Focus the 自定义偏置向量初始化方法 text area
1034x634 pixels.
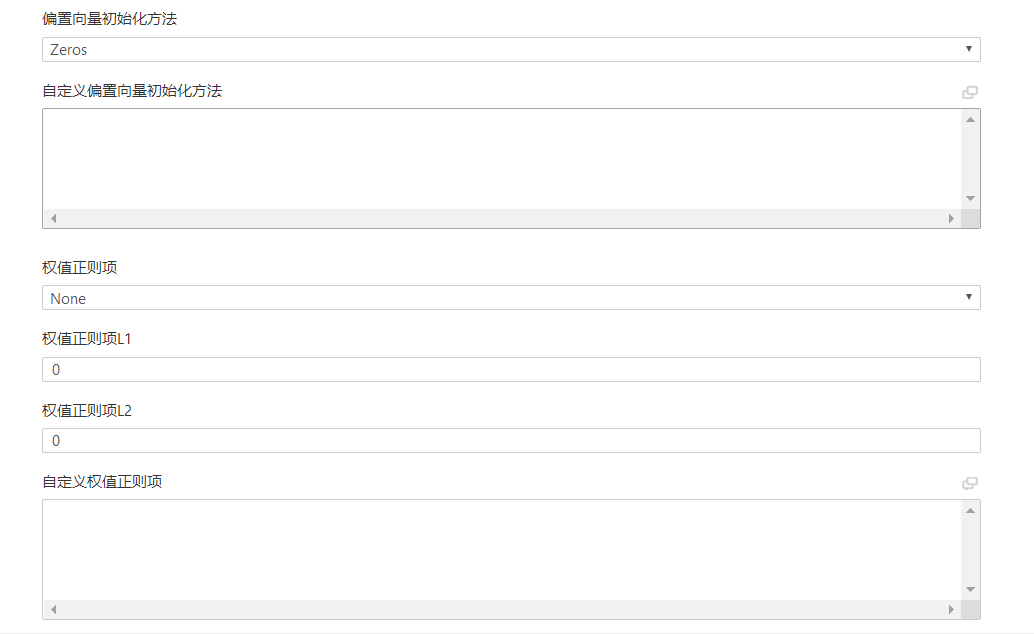click(x=502, y=159)
